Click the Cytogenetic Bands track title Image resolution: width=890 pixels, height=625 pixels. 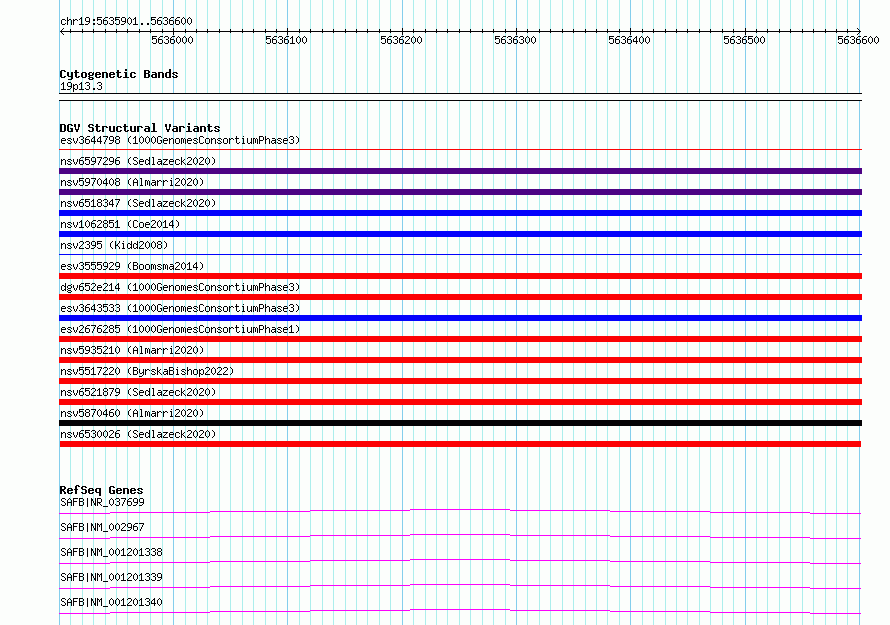pos(119,74)
